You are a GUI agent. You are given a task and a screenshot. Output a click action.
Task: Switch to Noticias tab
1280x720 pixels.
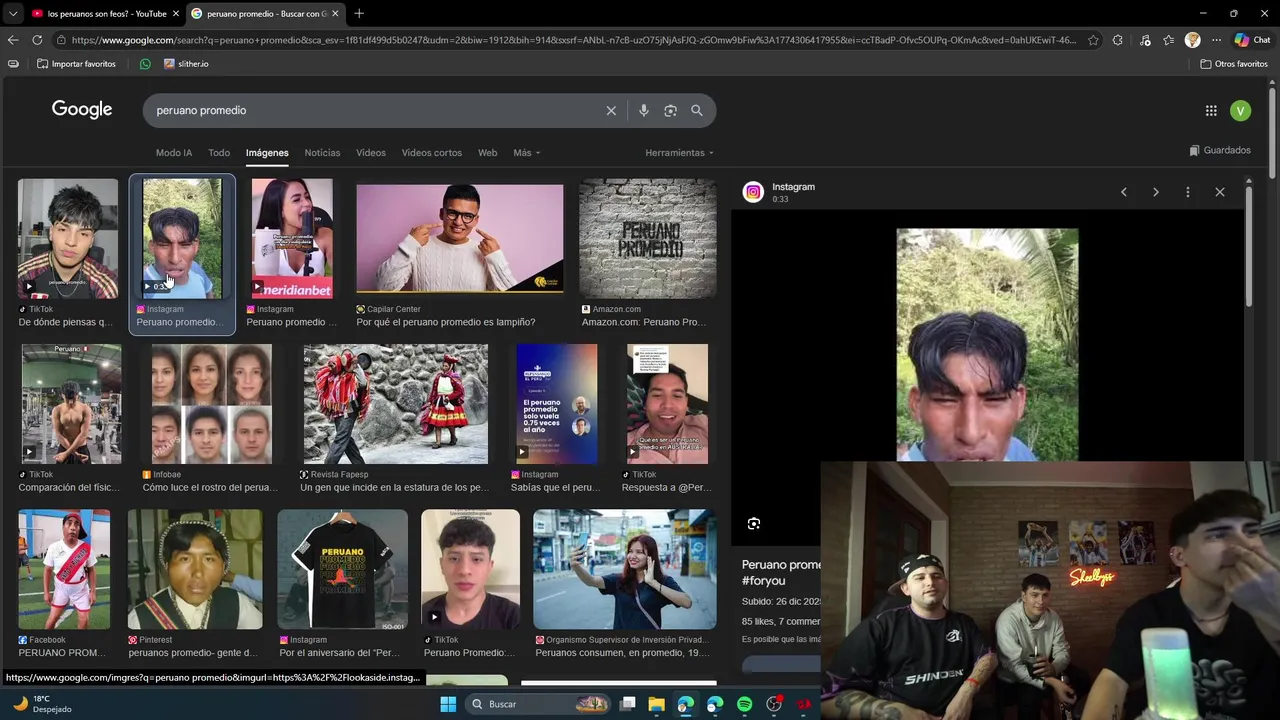(322, 153)
